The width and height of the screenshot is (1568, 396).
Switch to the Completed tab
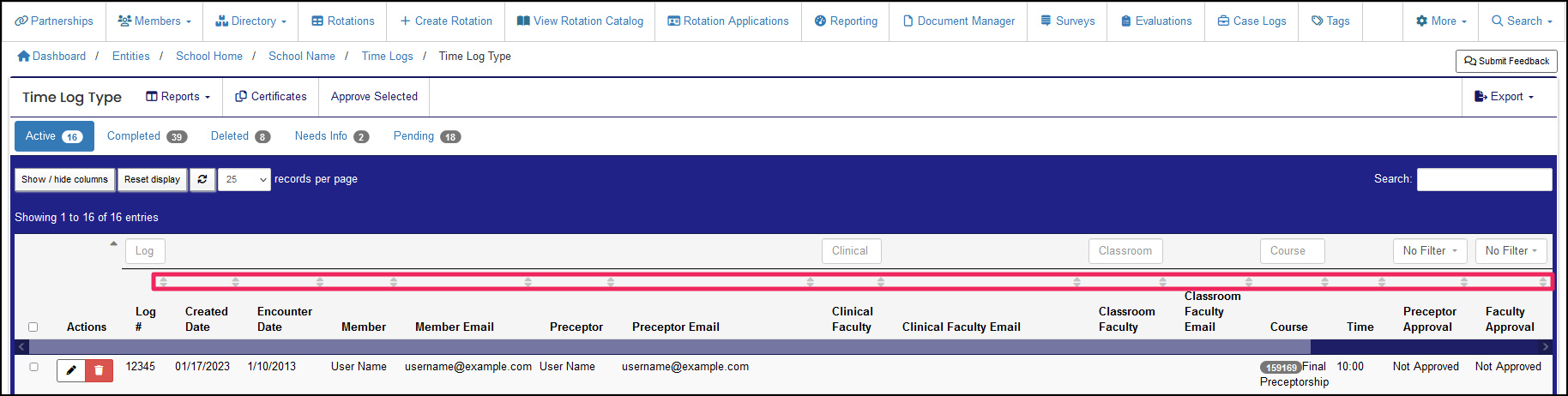coord(147,136)
